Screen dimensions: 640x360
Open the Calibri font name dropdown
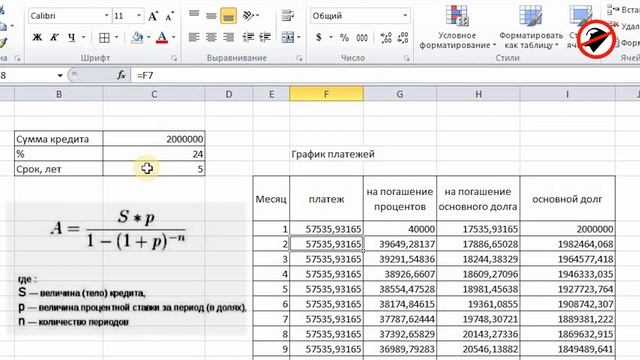click(107, 16)
